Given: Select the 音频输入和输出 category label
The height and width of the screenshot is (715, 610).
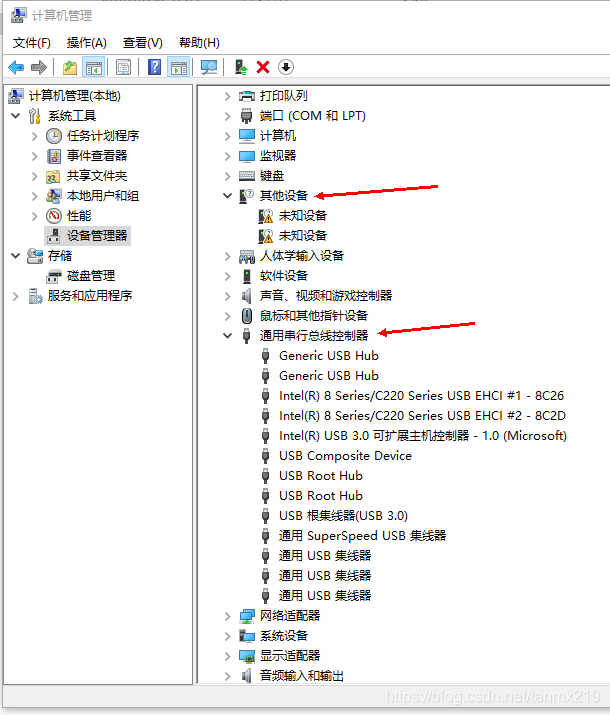Looking at the screenshot, I should click(x=301, y=675).
